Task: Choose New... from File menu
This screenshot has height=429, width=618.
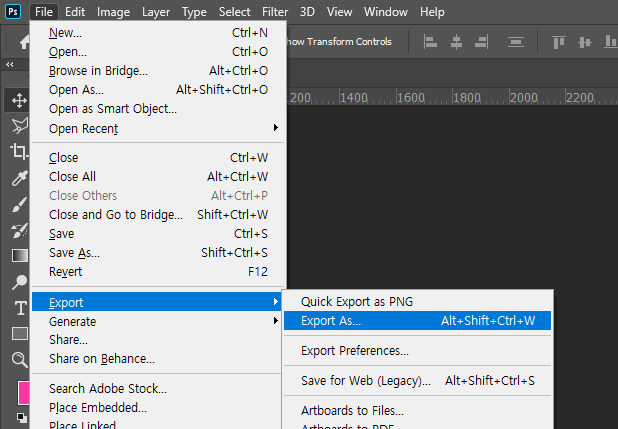Action: coord(158,33)
